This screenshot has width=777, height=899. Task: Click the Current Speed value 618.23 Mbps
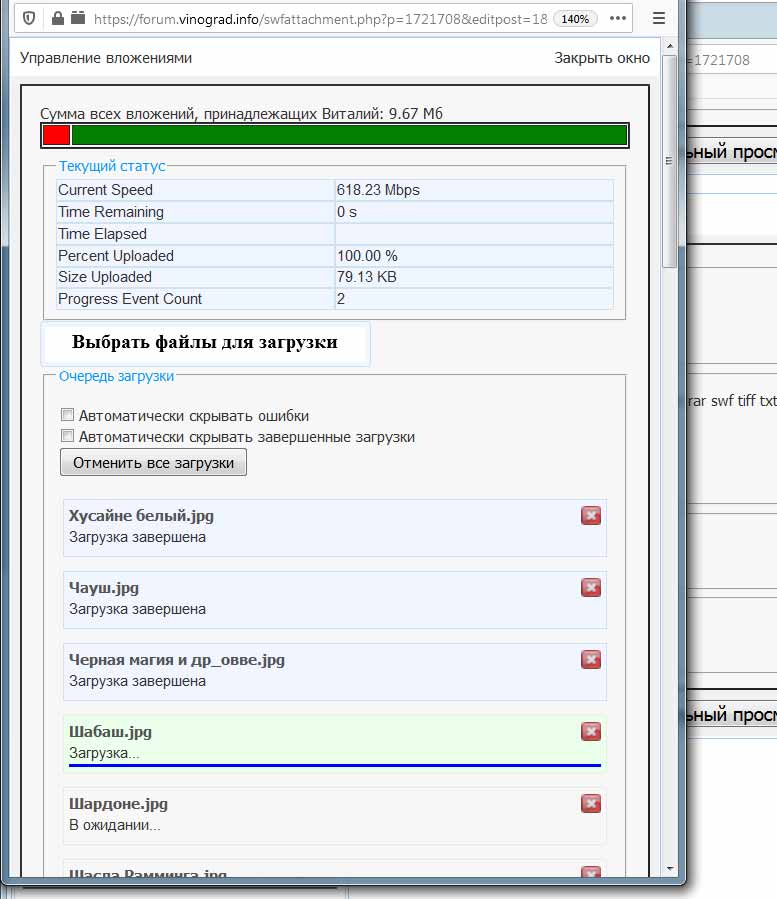378,190
